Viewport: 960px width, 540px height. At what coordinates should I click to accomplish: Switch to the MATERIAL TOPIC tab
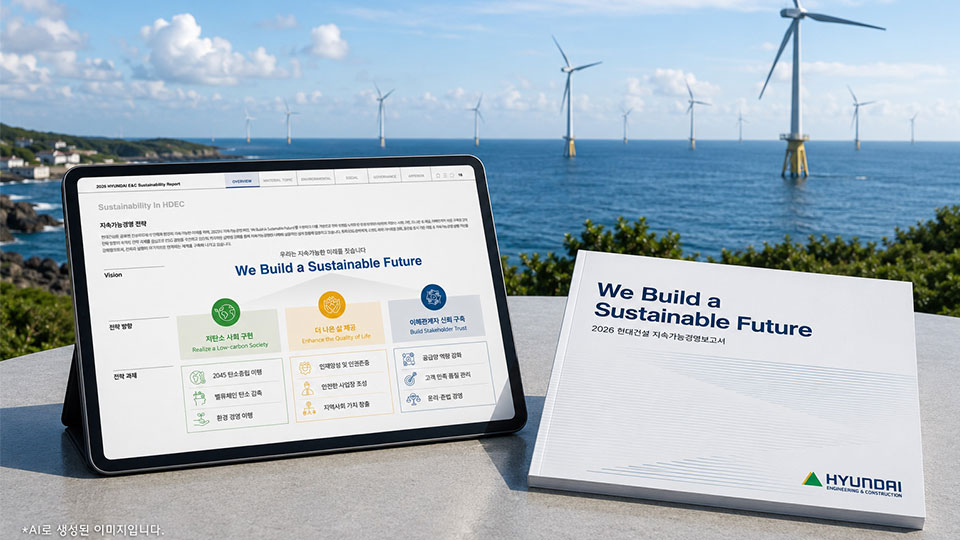278,179
